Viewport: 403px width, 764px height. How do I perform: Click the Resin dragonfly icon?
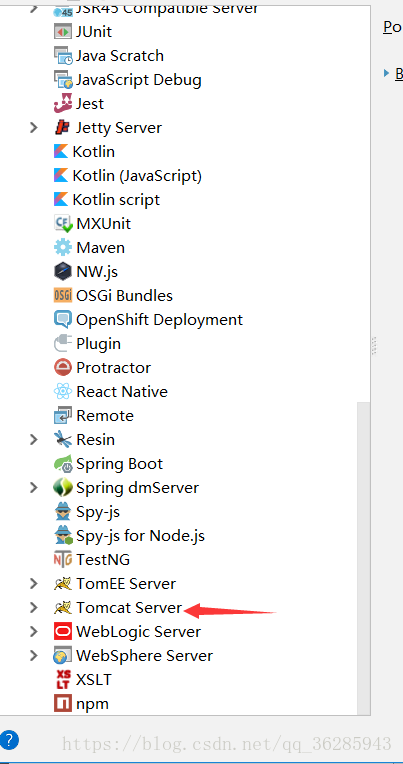tap(63, 439)
